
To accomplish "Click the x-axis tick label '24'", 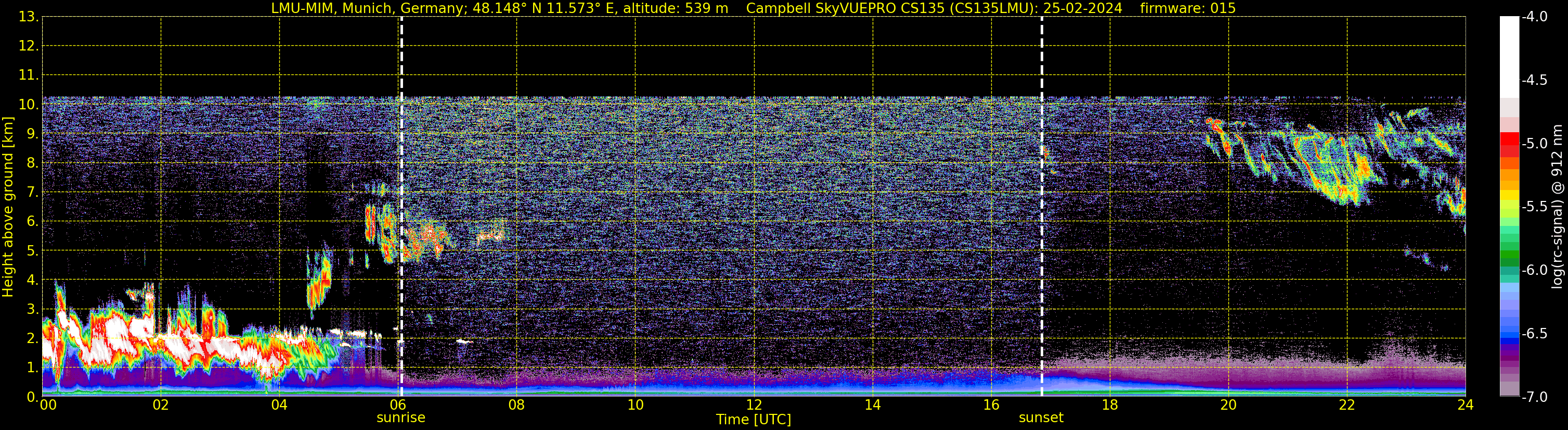I will tap(1465, 405).
